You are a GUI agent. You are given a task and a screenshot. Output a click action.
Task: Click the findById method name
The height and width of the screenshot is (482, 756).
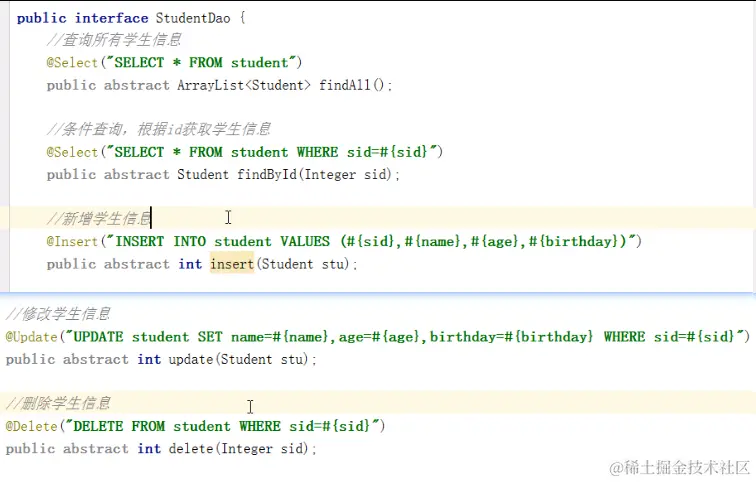coord(267,174)
